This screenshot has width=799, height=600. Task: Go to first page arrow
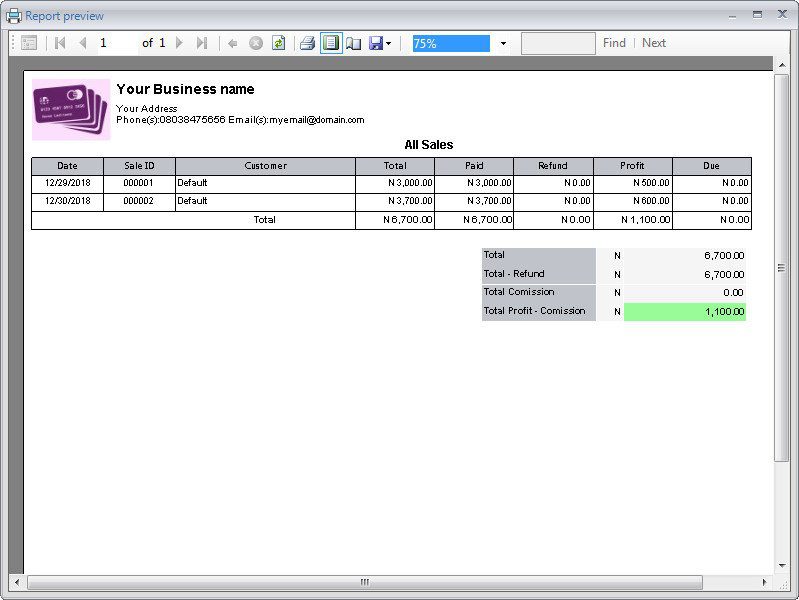click(60, 43)
